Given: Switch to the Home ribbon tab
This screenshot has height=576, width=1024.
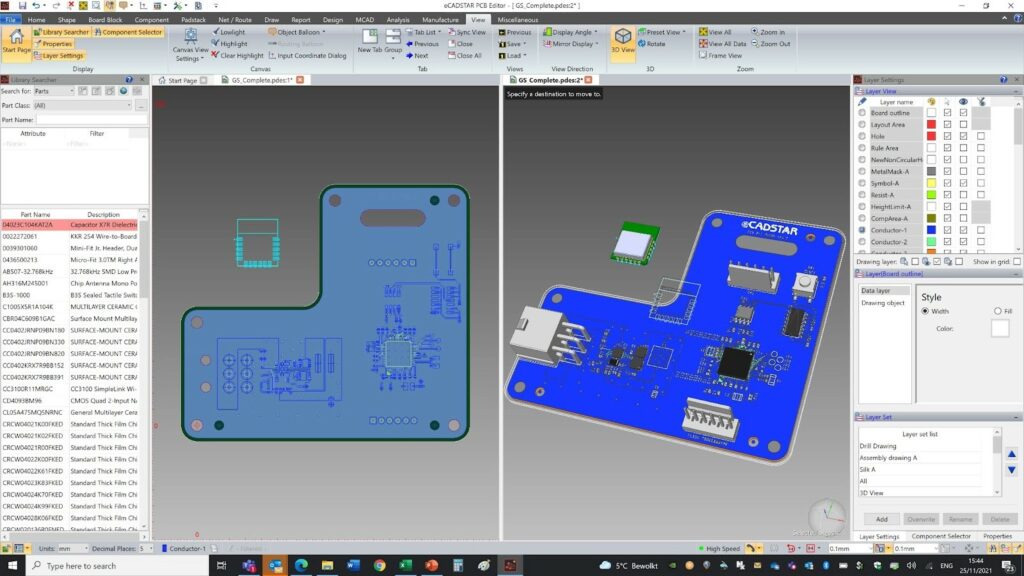Looking at the screenshot, I should point(37,20).
